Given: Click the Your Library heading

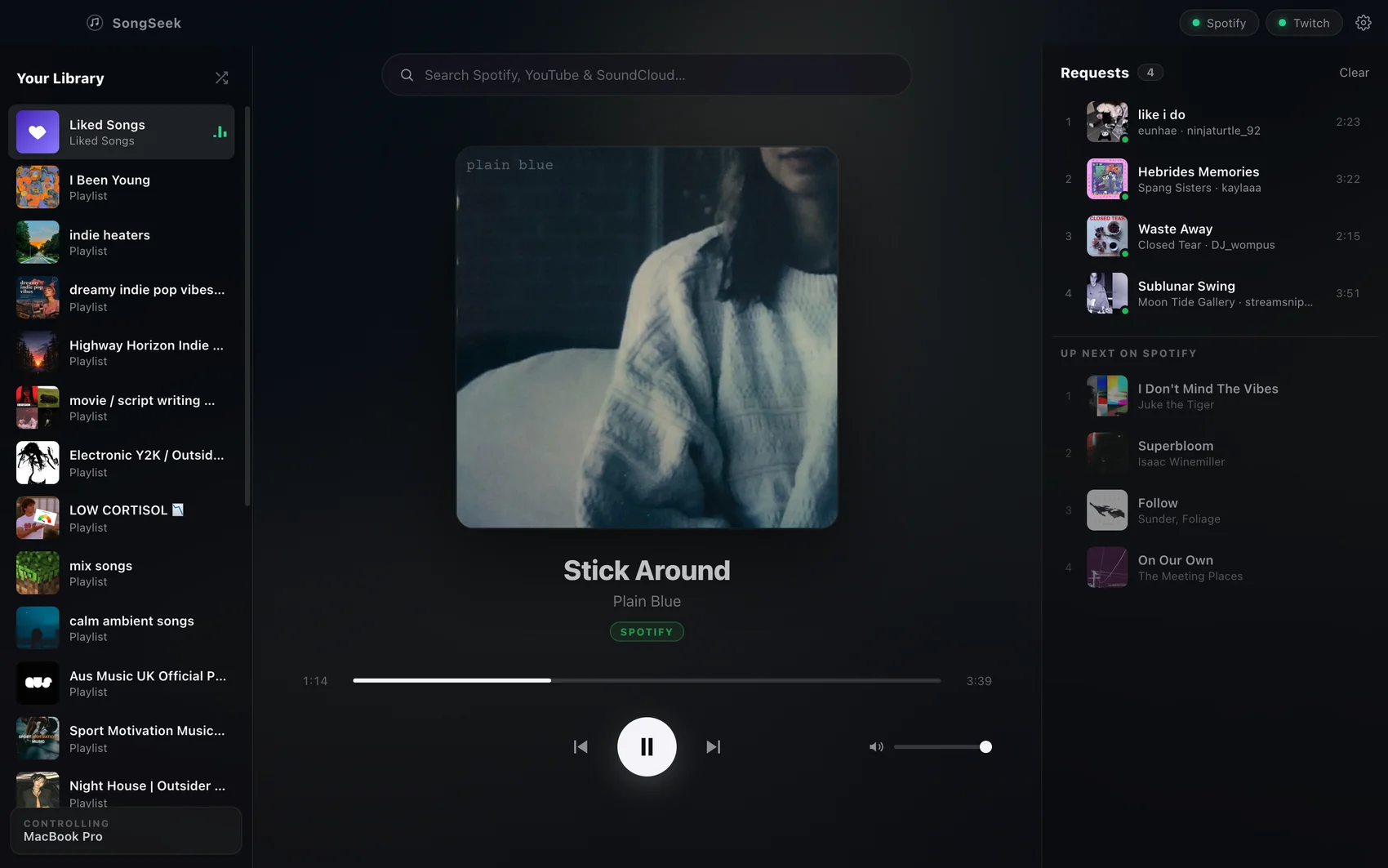Looking at the screenshot, I should (60, 78).
